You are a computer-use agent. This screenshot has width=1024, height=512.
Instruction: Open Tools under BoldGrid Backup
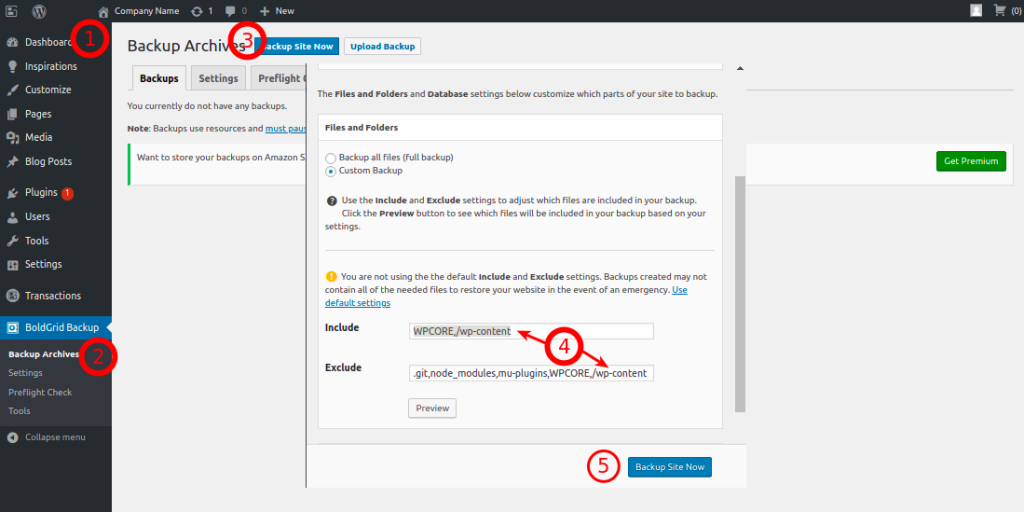[x=20, y=411]
